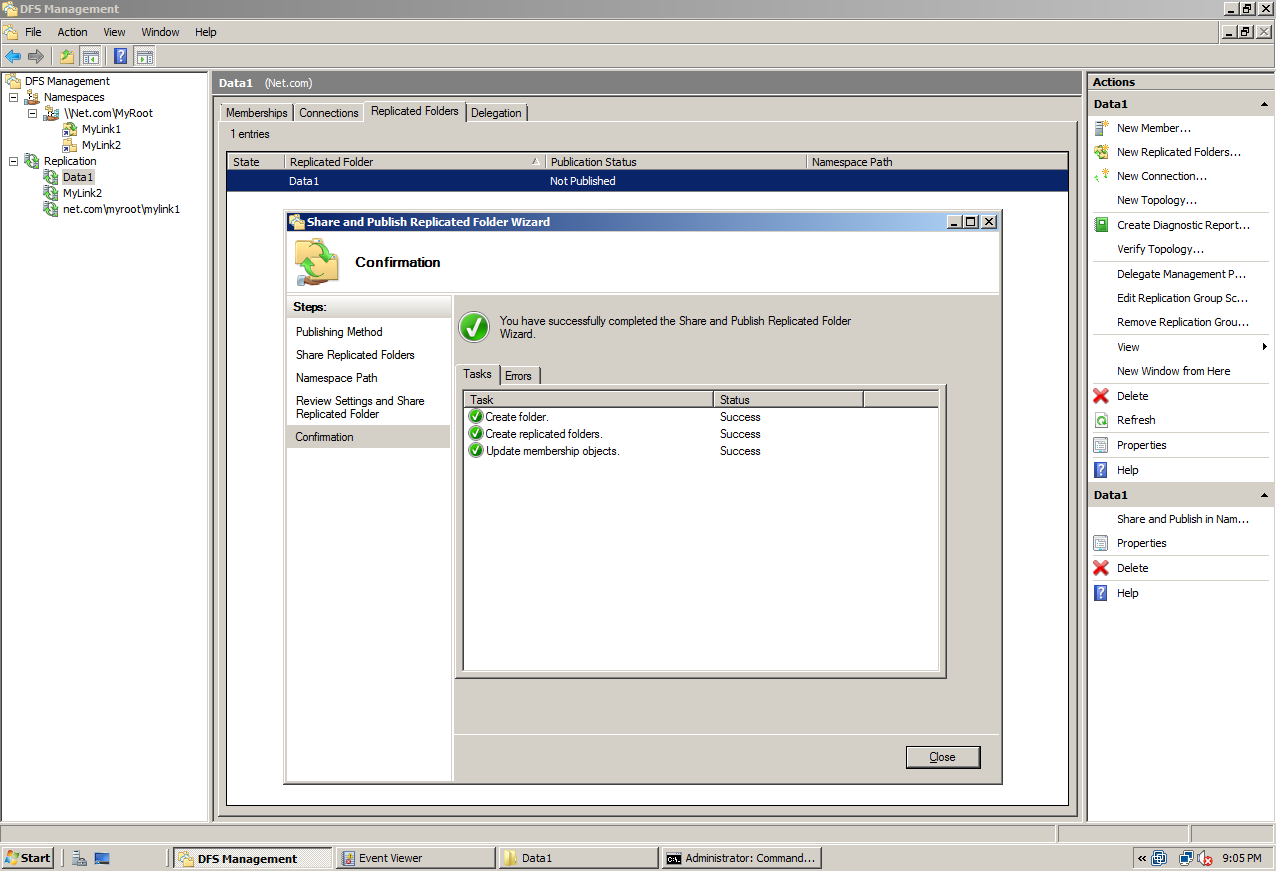Delete the Data1 replication group
1276x871 pixels.
[1132, 396]
